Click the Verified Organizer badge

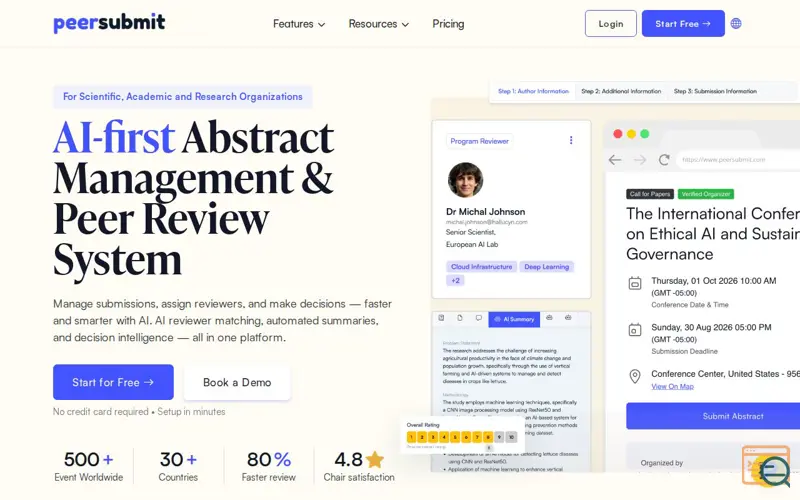(x=706, y=194)
